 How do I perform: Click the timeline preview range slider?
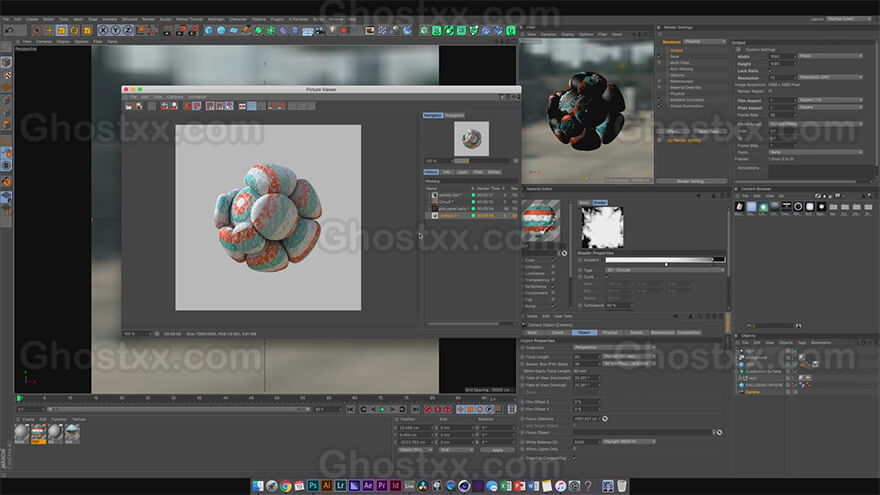178,410
